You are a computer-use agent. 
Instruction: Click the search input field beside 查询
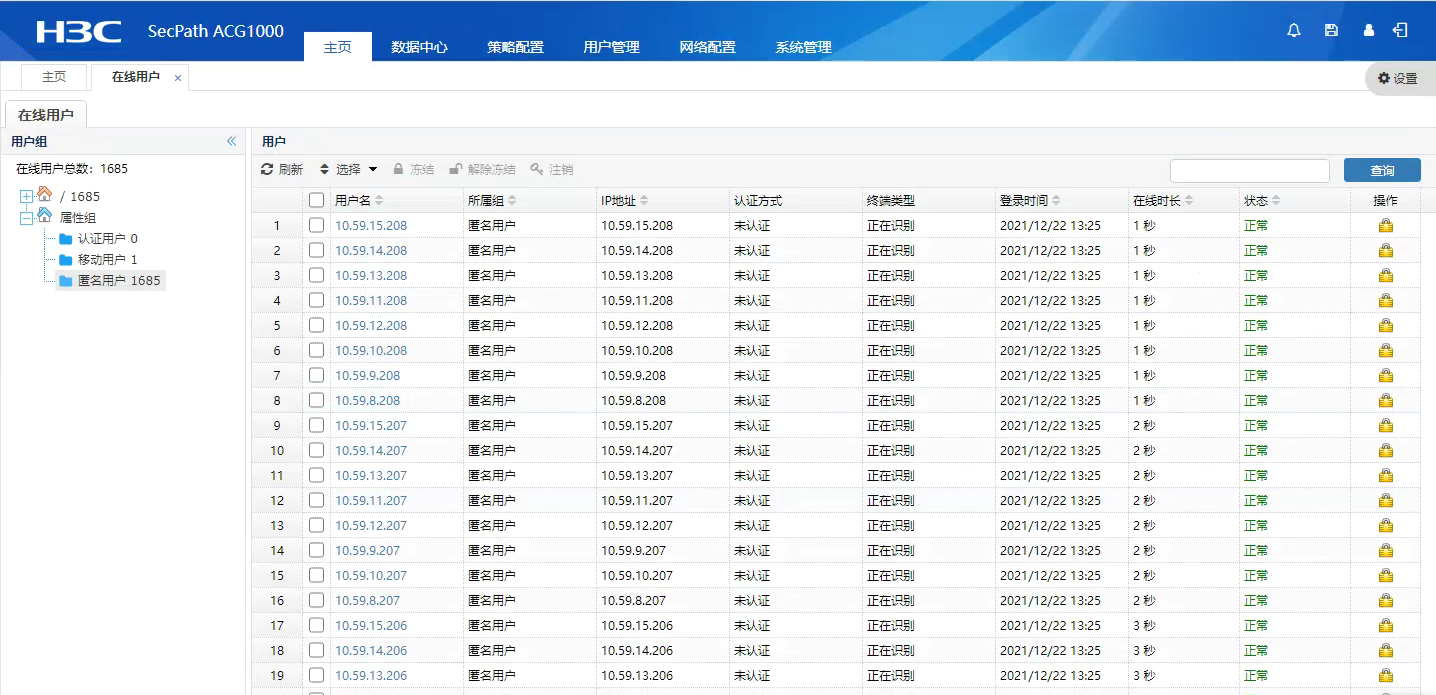[1249, 171]
